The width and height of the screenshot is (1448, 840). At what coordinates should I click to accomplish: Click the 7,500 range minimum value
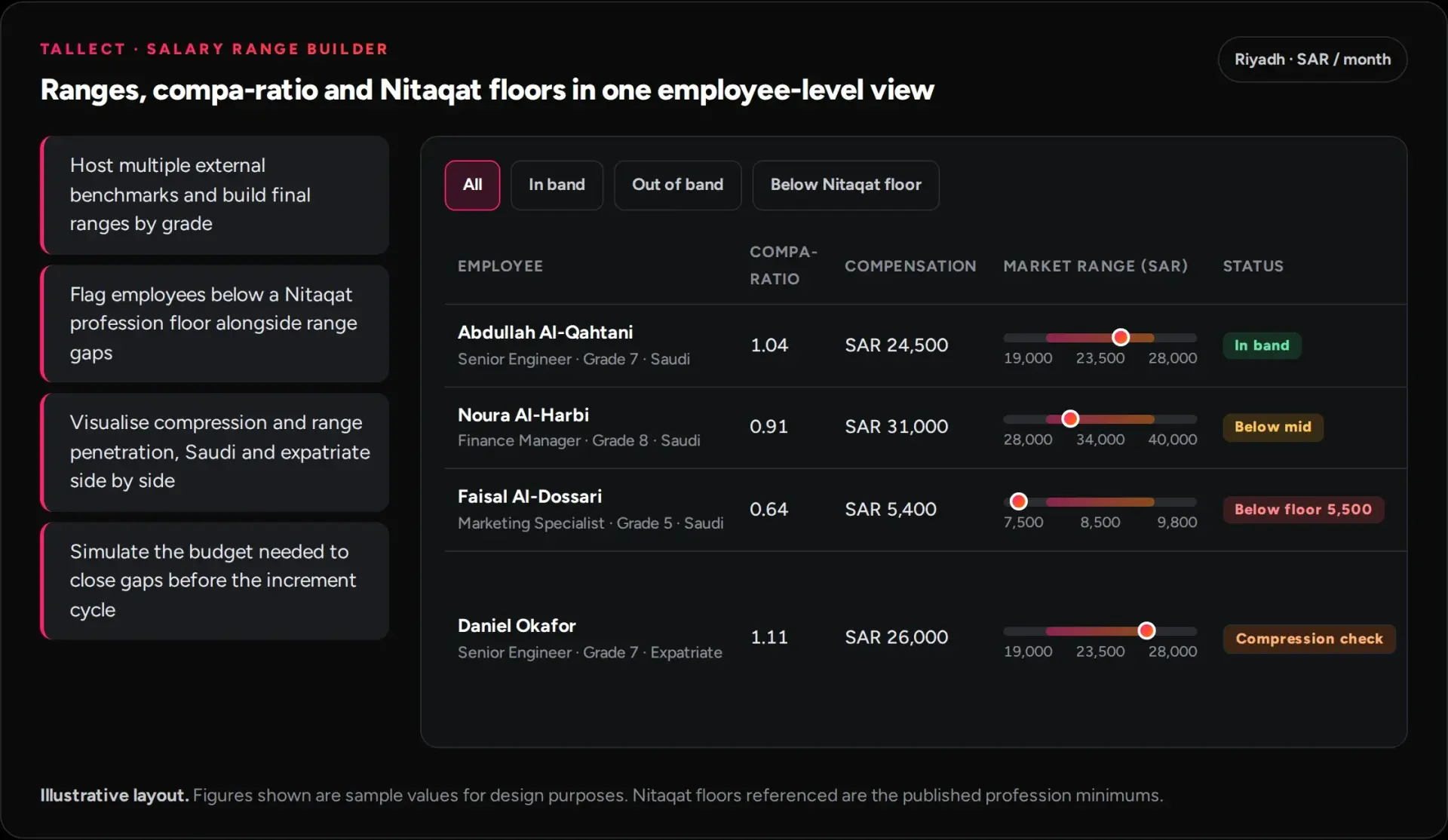1023,523
